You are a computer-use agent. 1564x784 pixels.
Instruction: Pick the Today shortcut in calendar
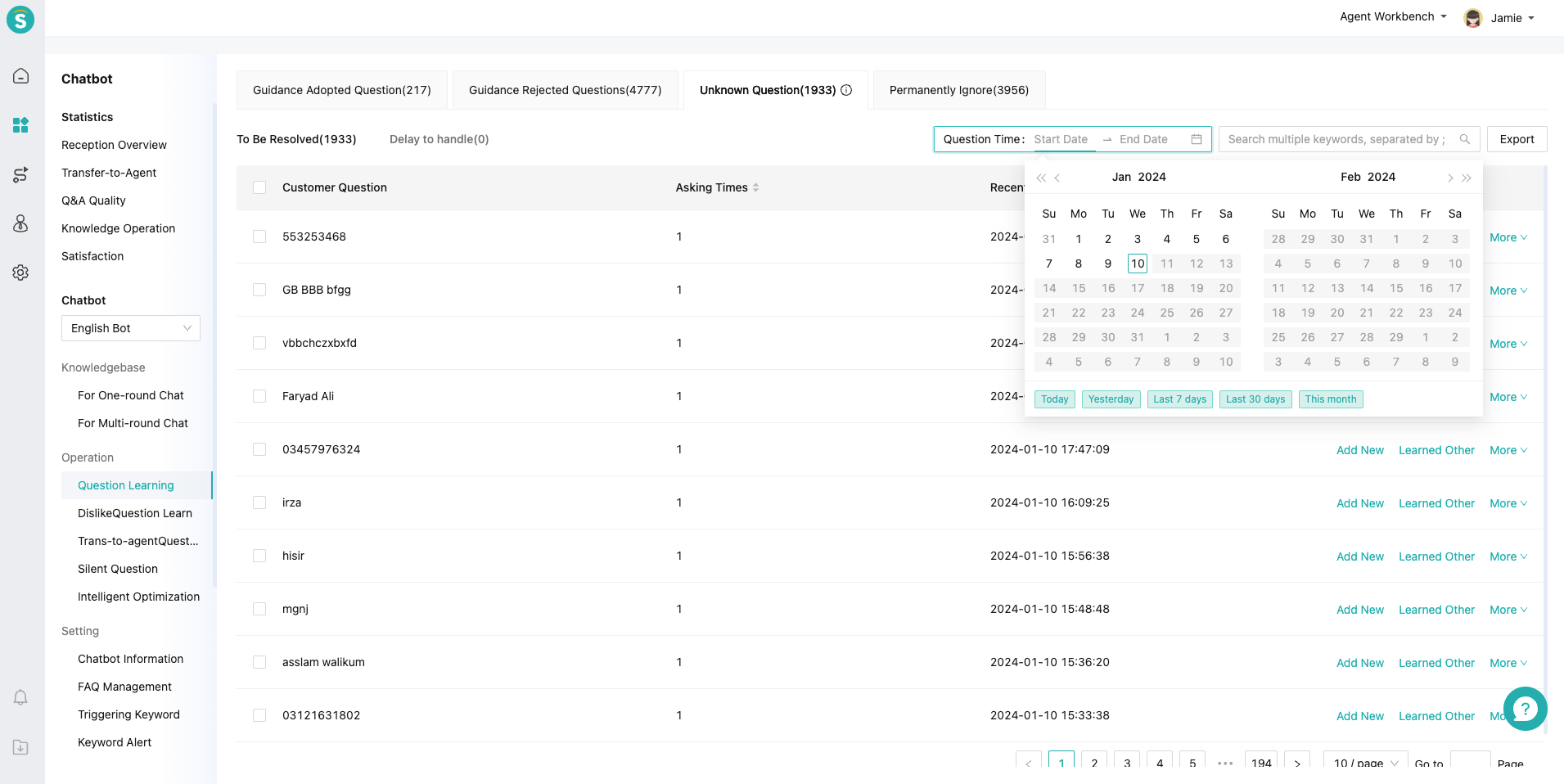tap(1055, 399)
